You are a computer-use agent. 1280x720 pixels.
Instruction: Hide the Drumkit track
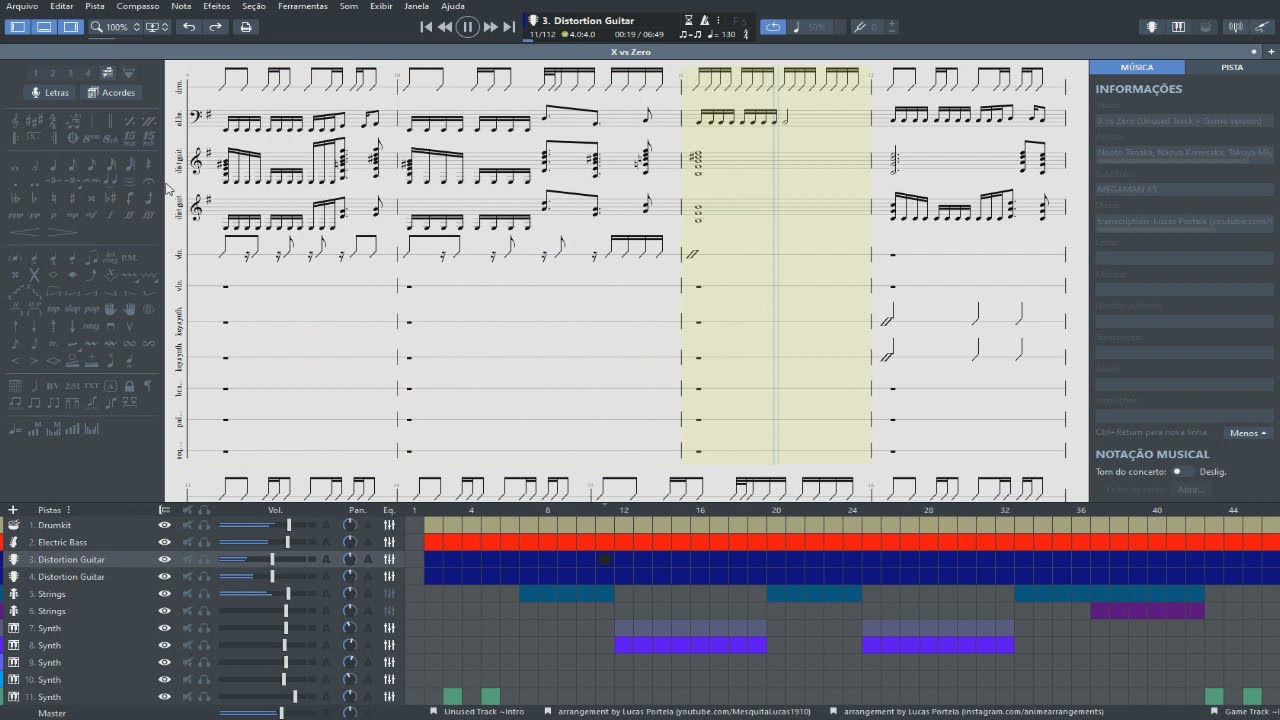[x=164, y=525]
